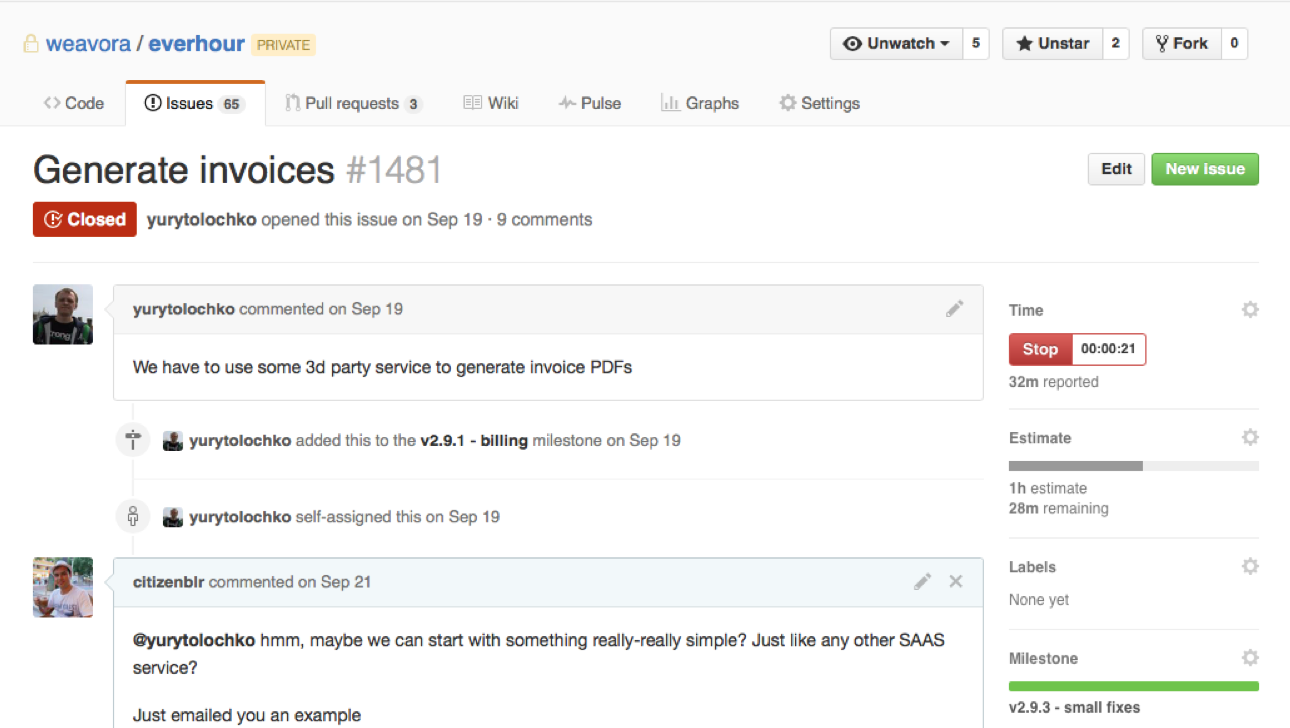Click the @yurytolochko mention in comment

(194, 640)
